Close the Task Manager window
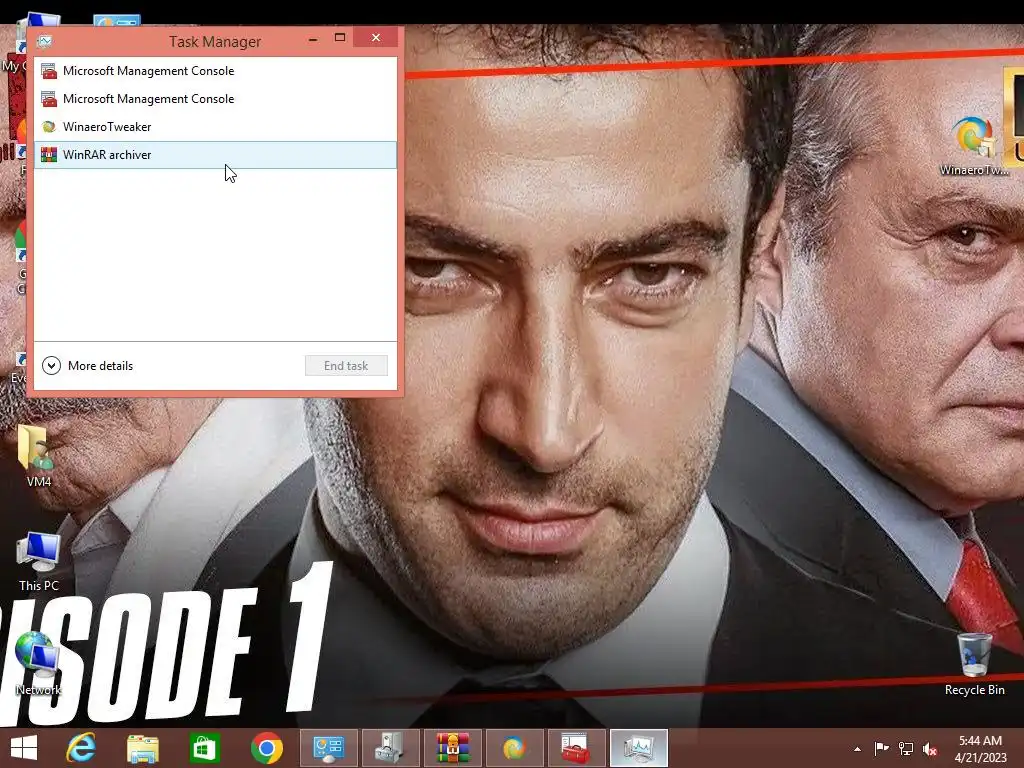Viewport: 1024px width, 768px height. pyautogui.click(x=376, y=37)
